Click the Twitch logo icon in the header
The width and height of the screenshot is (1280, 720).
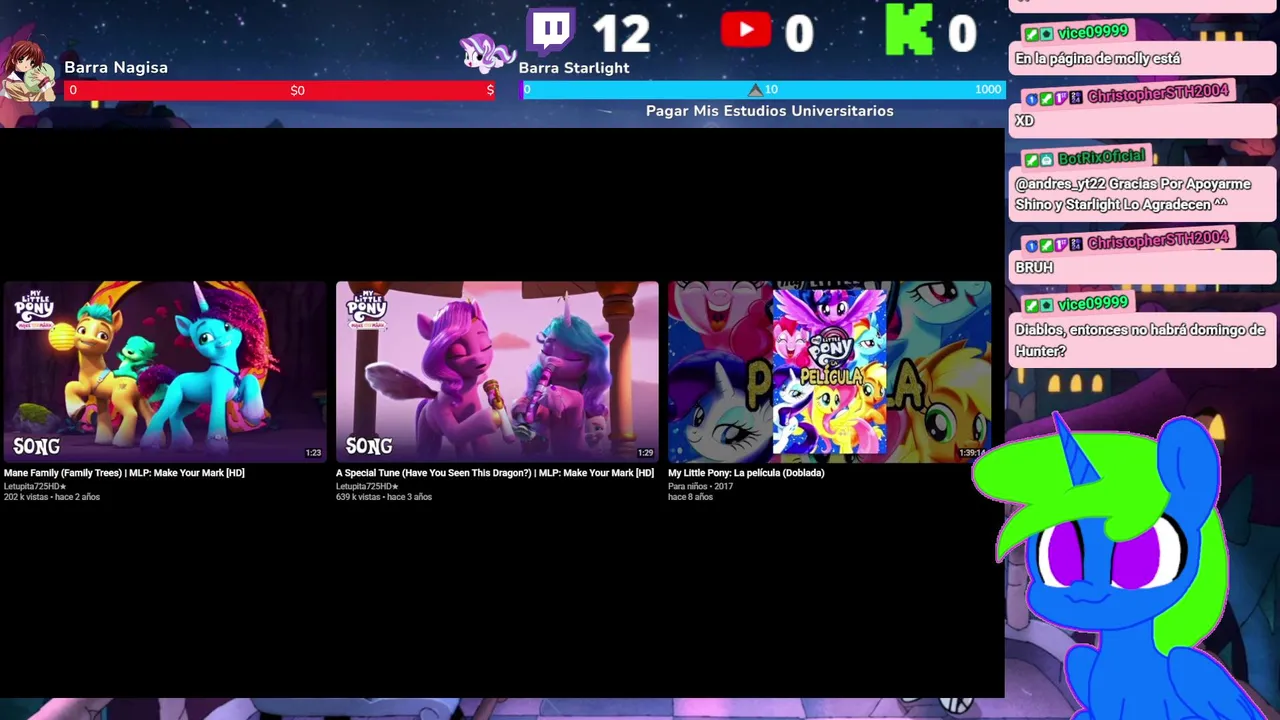551,30
